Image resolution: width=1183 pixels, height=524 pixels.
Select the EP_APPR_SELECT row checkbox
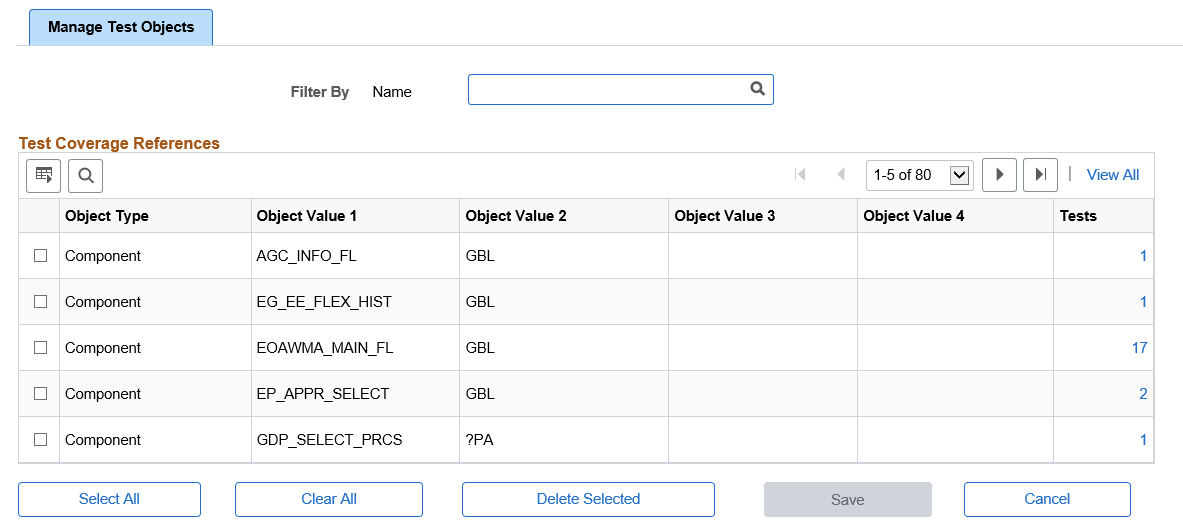click(41, 394)
